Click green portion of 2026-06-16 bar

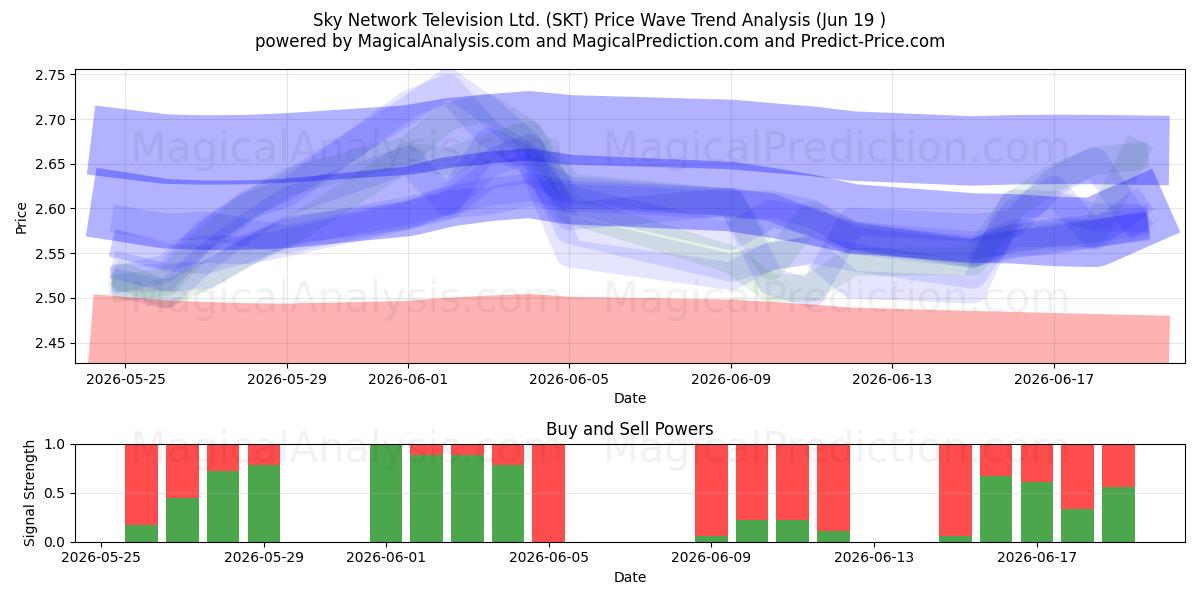(996, 509)
